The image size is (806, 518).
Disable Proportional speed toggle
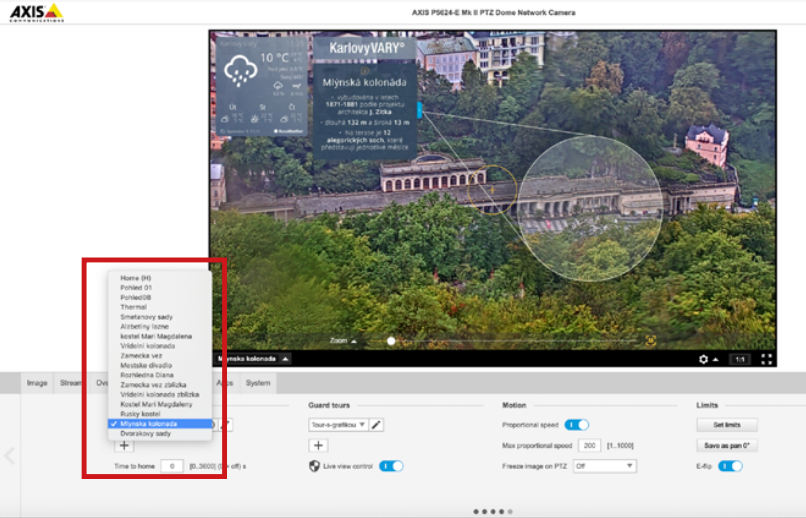577,425
